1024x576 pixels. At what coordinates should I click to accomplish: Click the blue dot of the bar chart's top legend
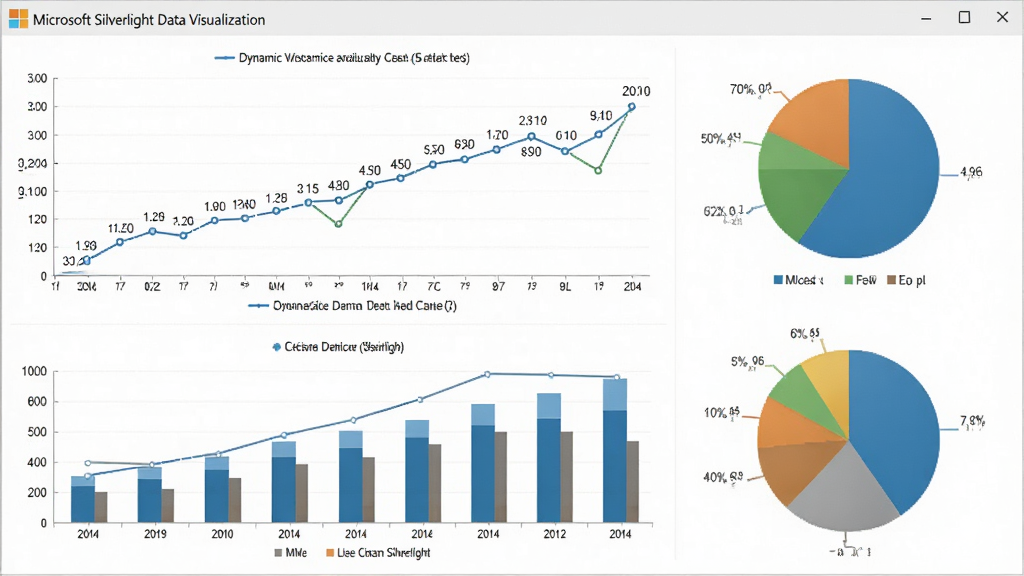coord(276,347)
